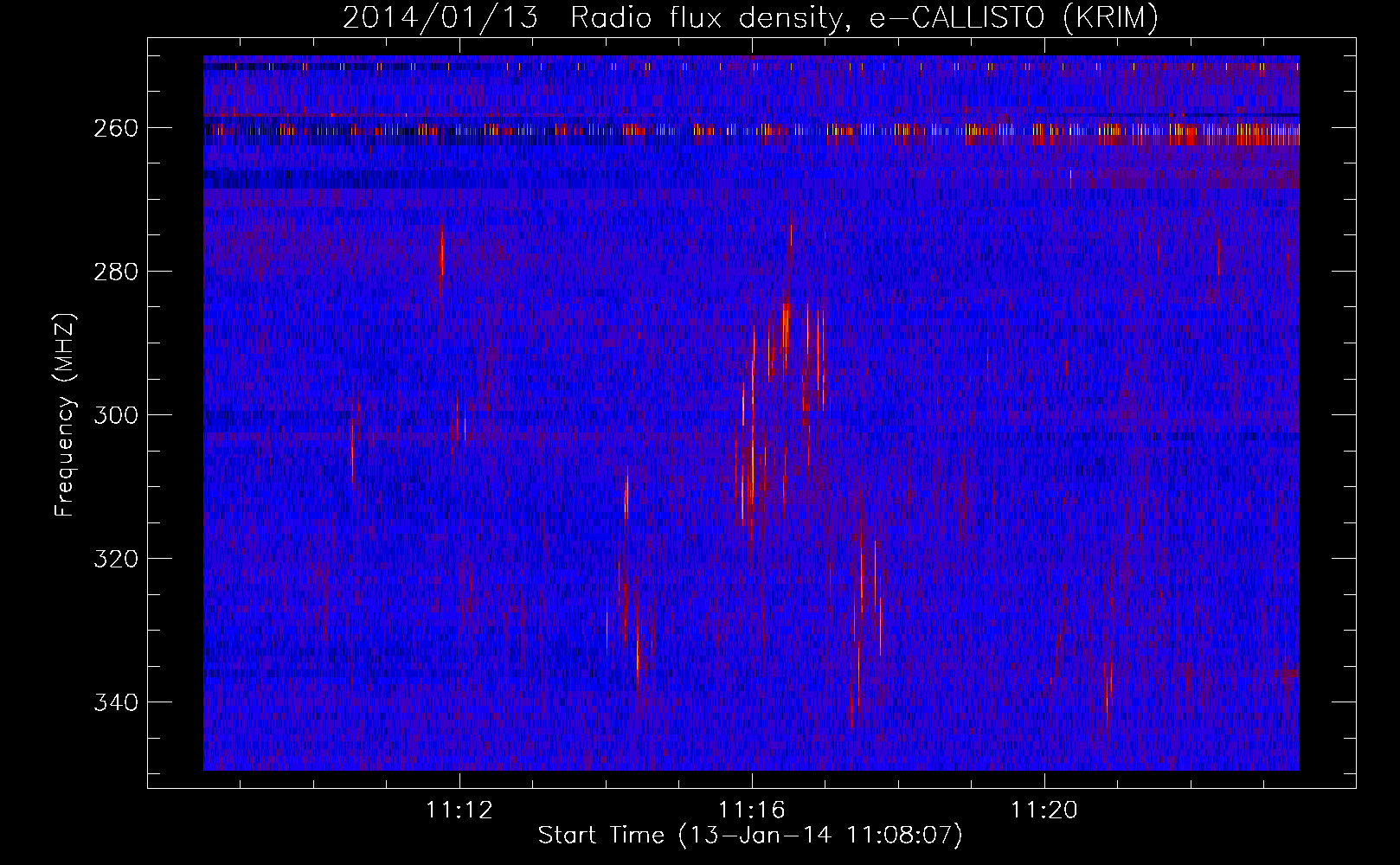Screen dimensions: 1400x865
Task: Click the 11:12 time axis label
Action: [459, 810]
